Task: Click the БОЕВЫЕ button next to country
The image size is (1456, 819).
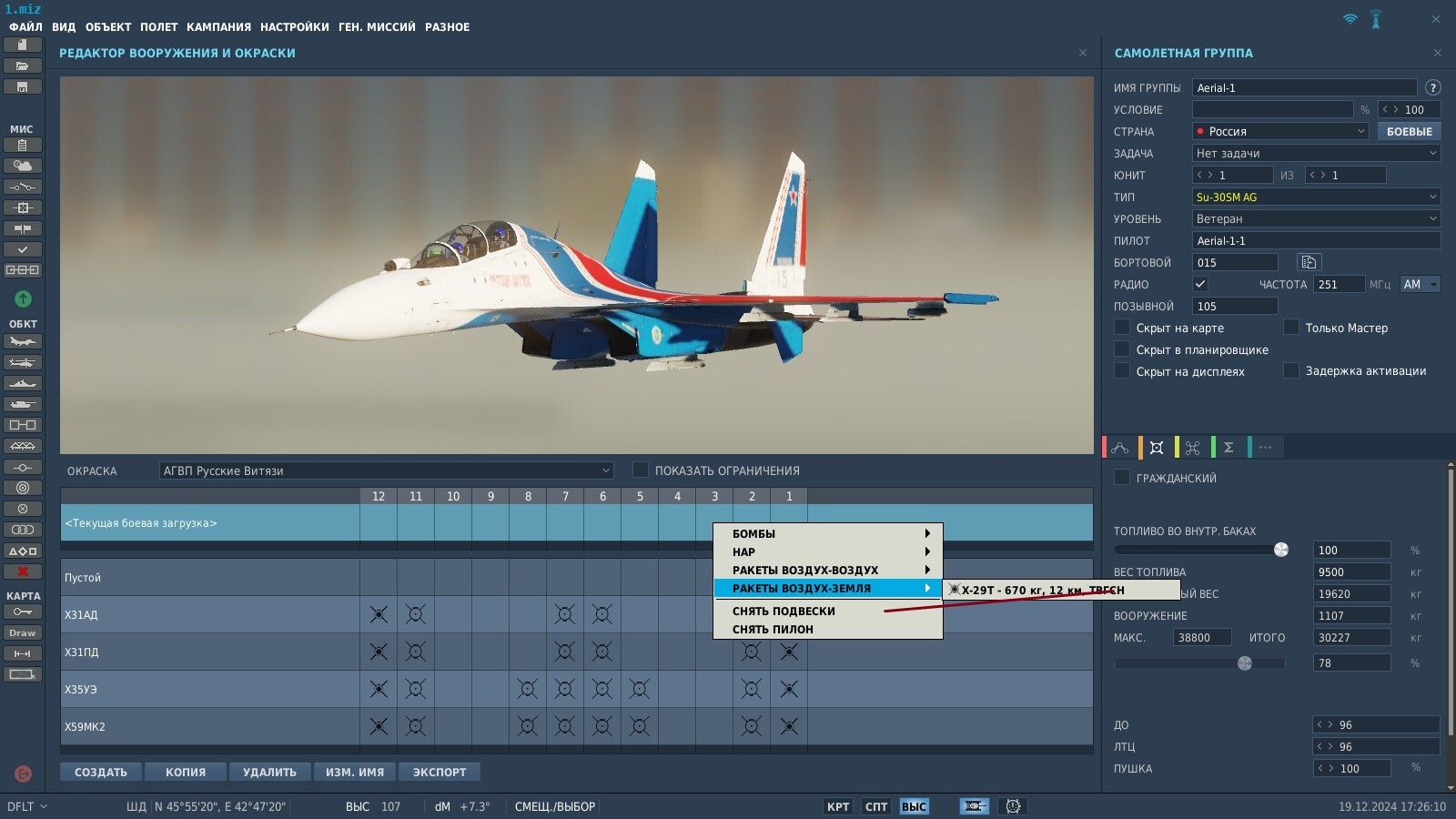Action: point(1409,131)
